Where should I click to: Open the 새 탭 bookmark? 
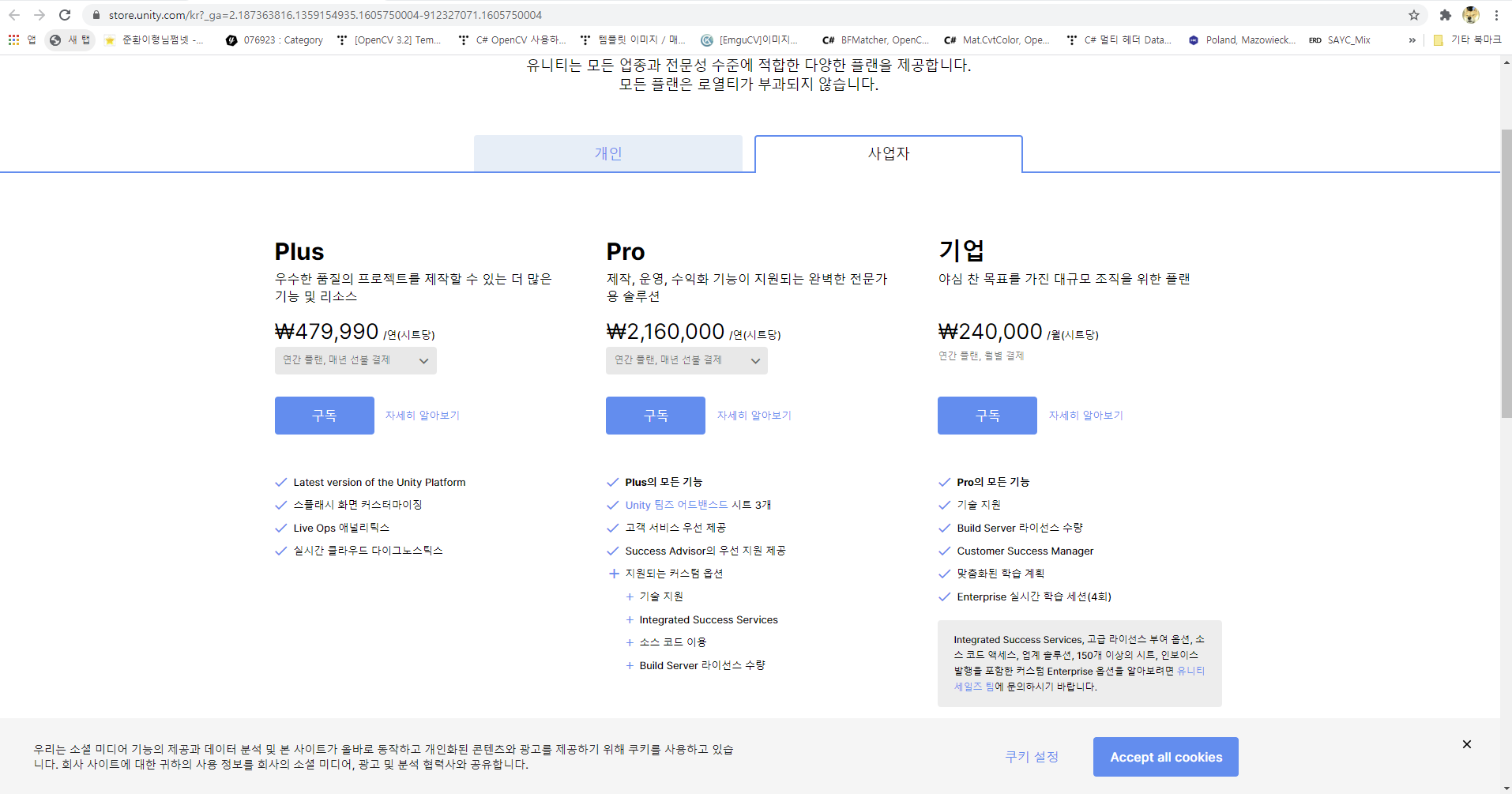point(70,40)
